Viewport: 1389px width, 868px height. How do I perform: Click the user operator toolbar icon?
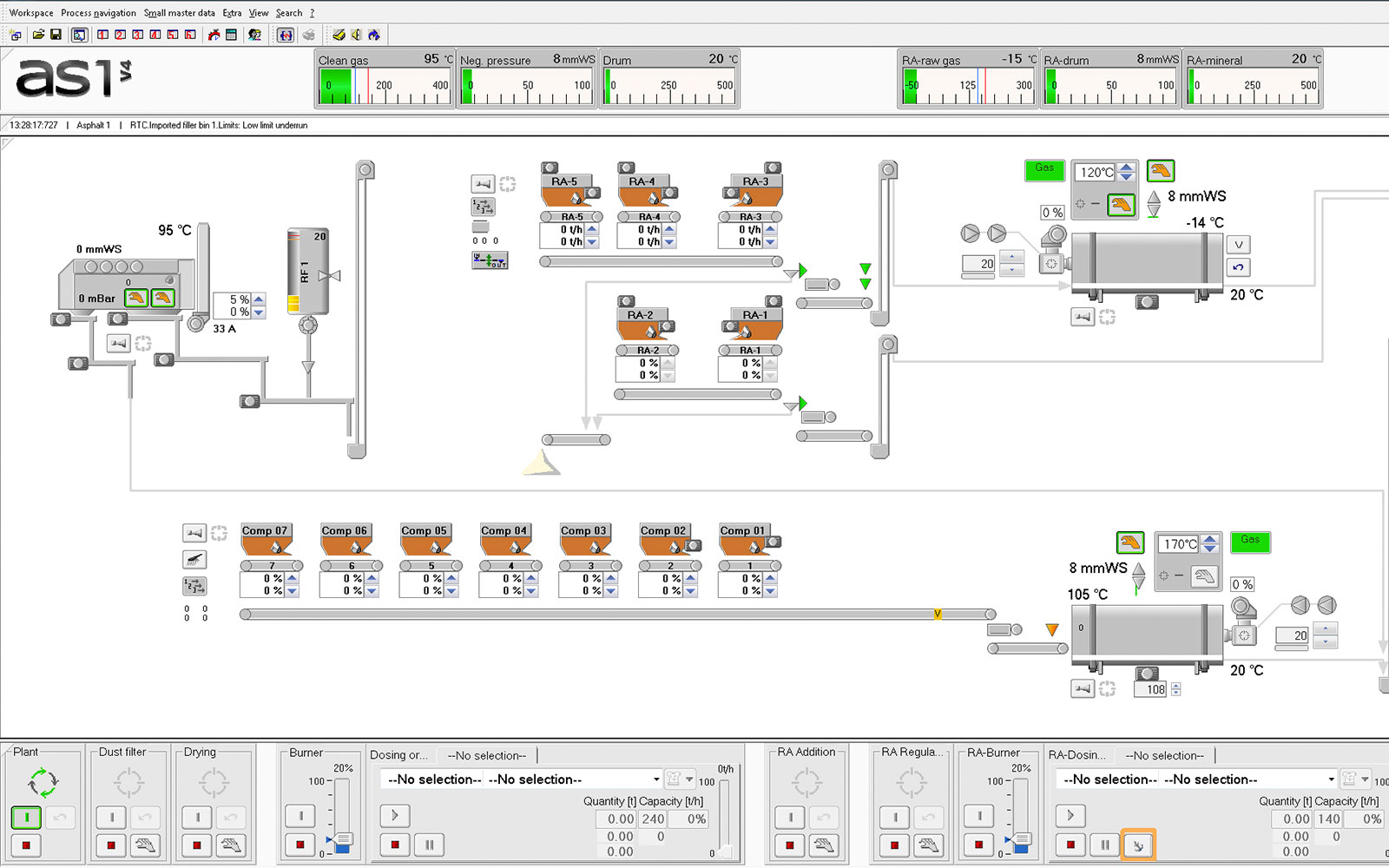coord(254,35)
